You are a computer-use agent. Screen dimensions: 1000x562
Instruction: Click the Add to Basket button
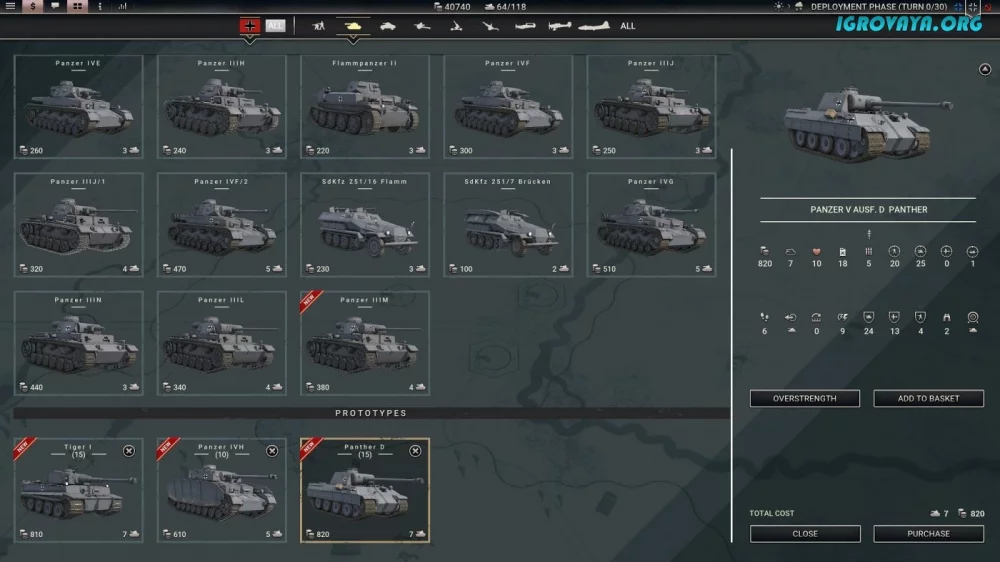tap(928, 398)
